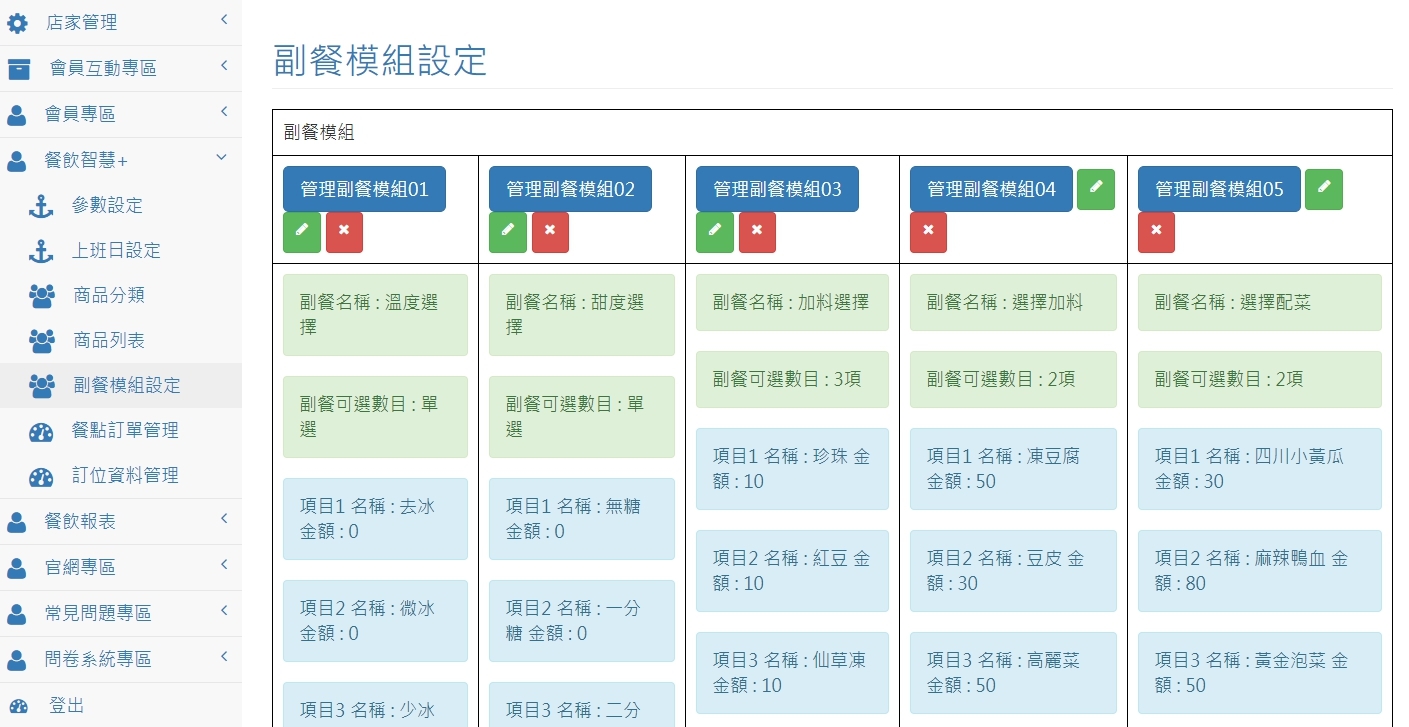Click the user icon beside 問卷系統專區
1409x727 pixels.
click(17, 660)
